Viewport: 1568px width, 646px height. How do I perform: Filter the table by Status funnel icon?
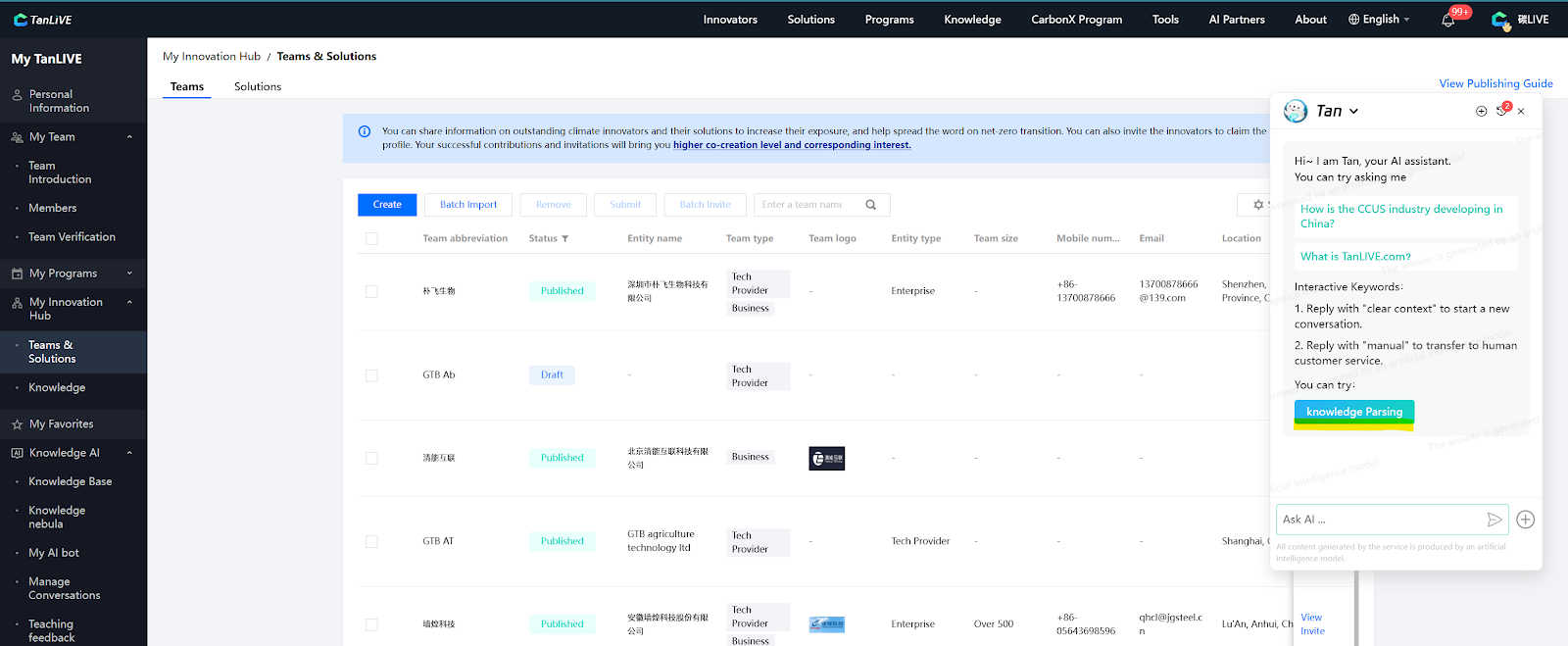(x=564, y=239)
